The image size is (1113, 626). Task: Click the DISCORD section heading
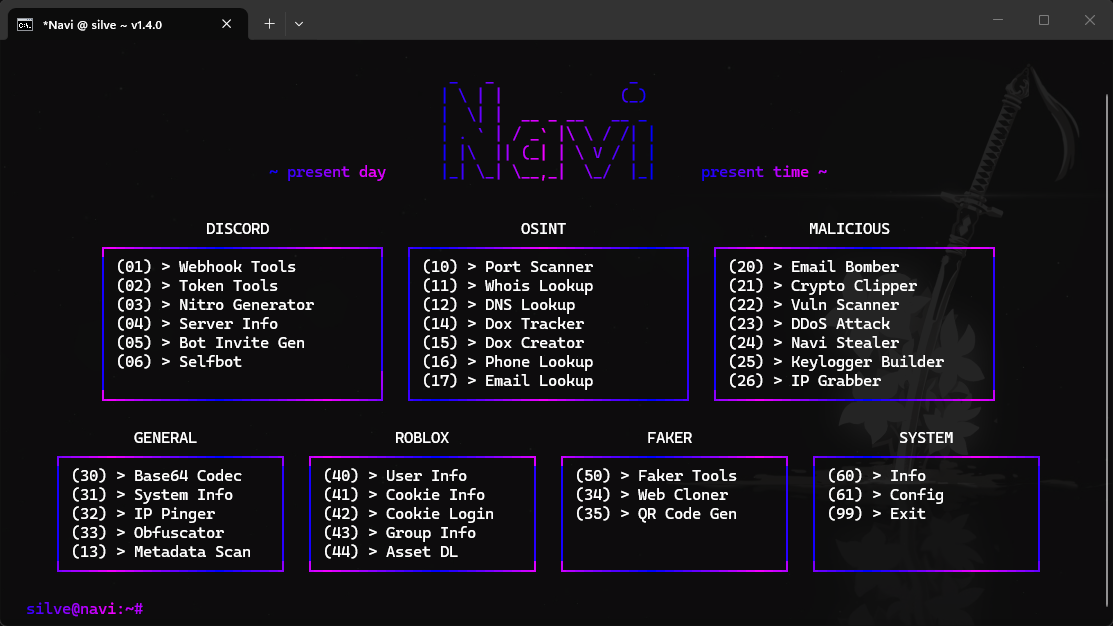[x=238, y=229]
